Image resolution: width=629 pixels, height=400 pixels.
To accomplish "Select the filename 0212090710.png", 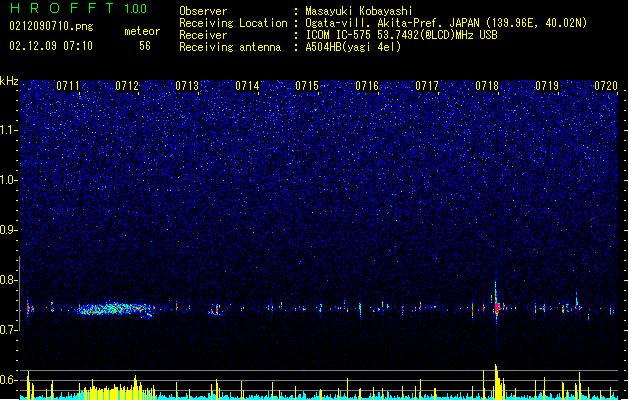I will [x=51, y=26].
